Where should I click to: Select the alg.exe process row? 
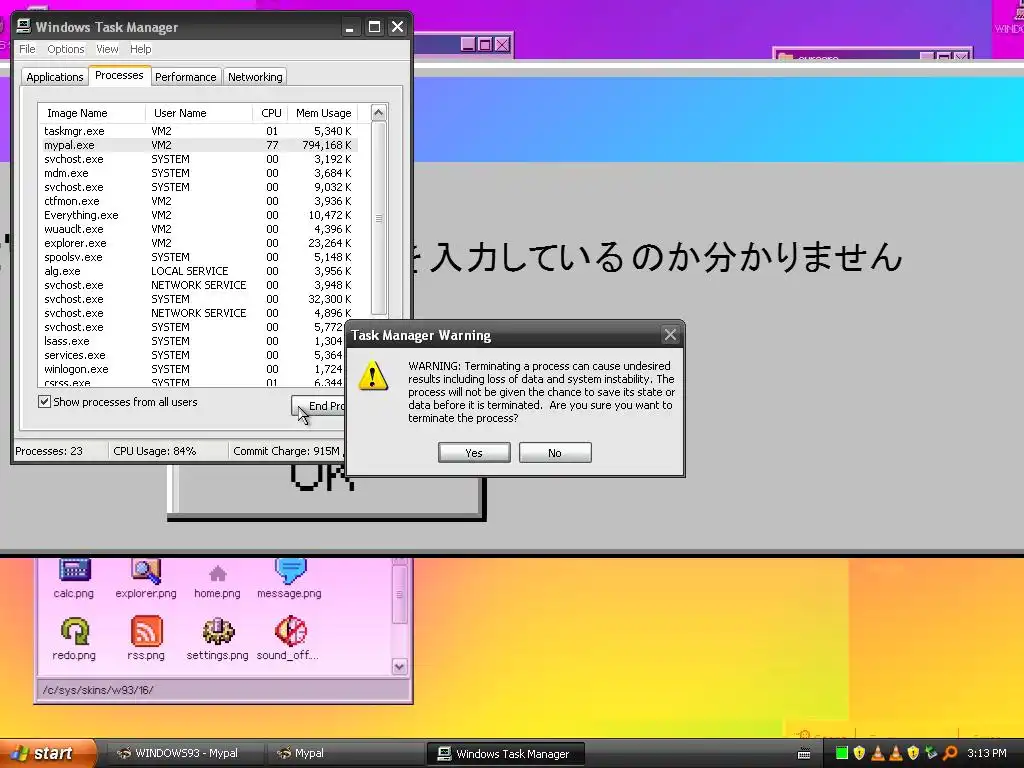click(198, 271)
